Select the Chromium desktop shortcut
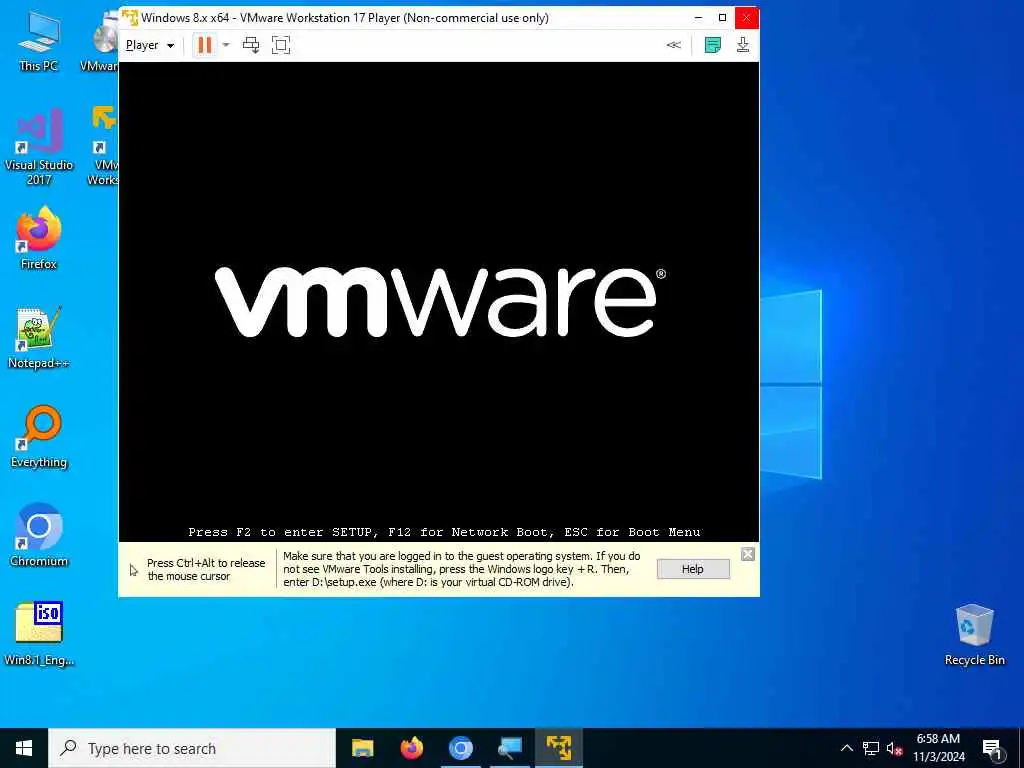1024x768 pixels. pyautogui.click(x=39, y=536)
